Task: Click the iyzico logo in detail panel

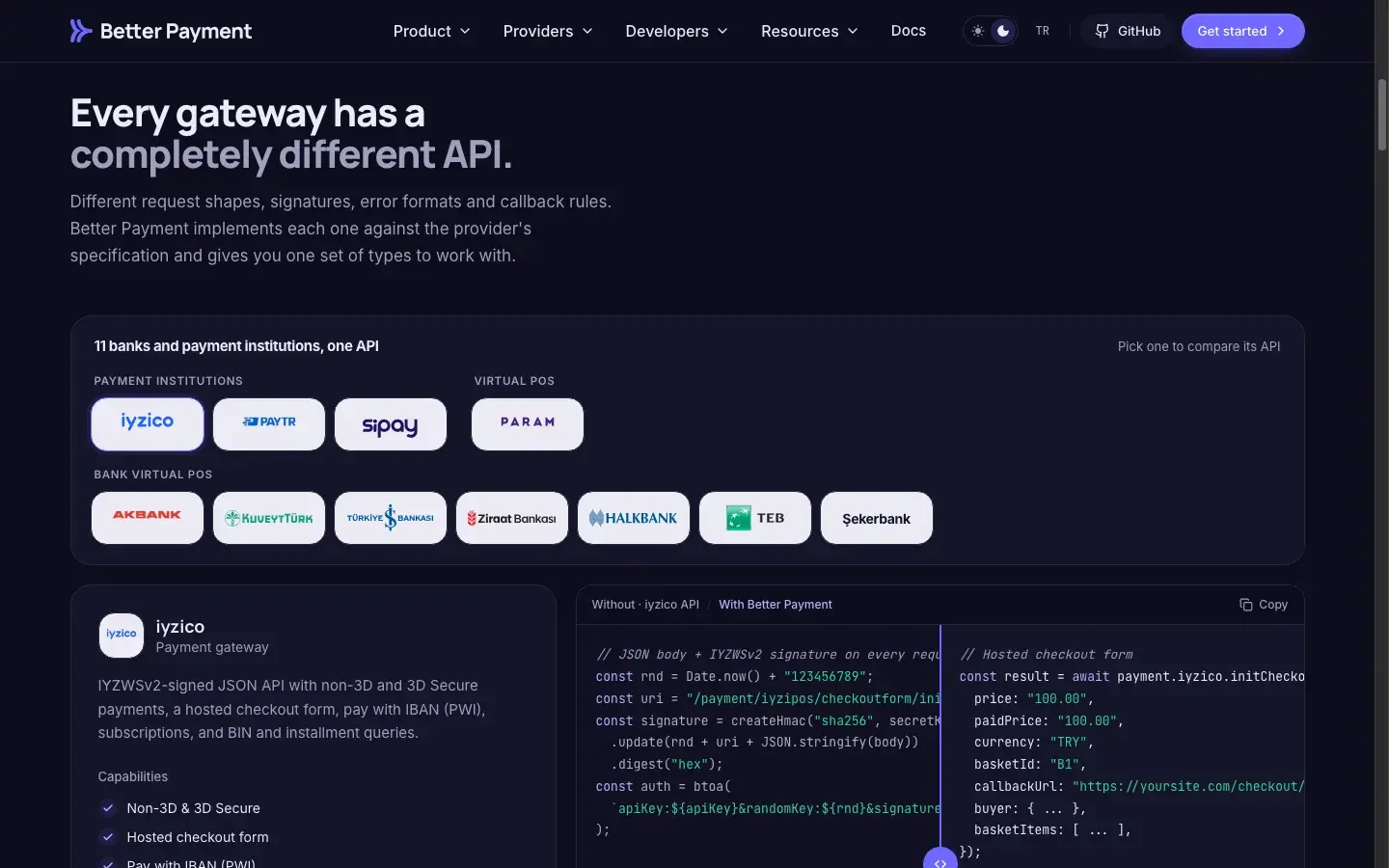Action: click(x=122, y=635)
